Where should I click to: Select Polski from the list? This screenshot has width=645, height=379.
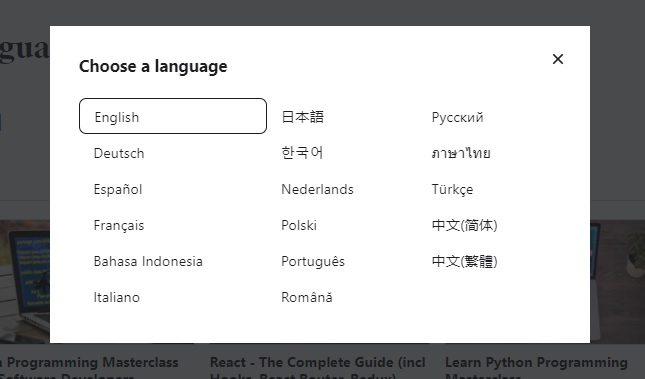[x=299, y=225]
